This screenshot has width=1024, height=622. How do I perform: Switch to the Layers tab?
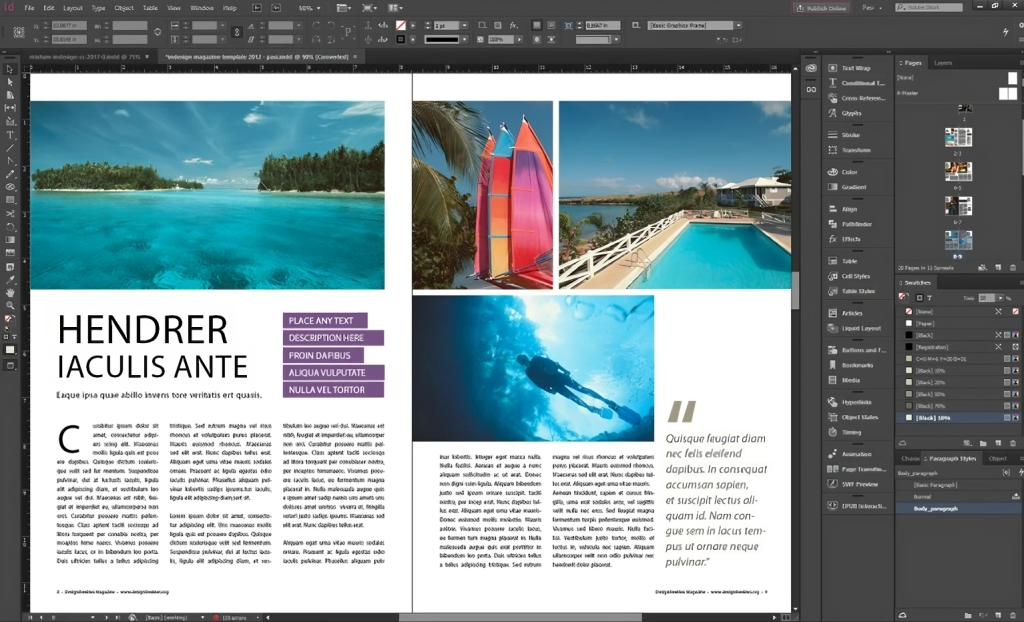click(943, 63)
